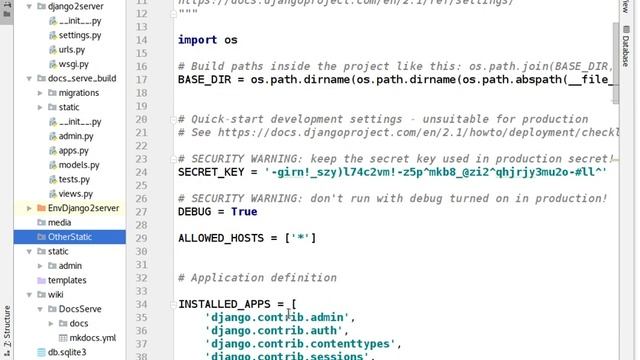The image size is (640, 360).
Task: Open db.sqlite3 file
Action: pyautogui.click(x=67, y=352)
